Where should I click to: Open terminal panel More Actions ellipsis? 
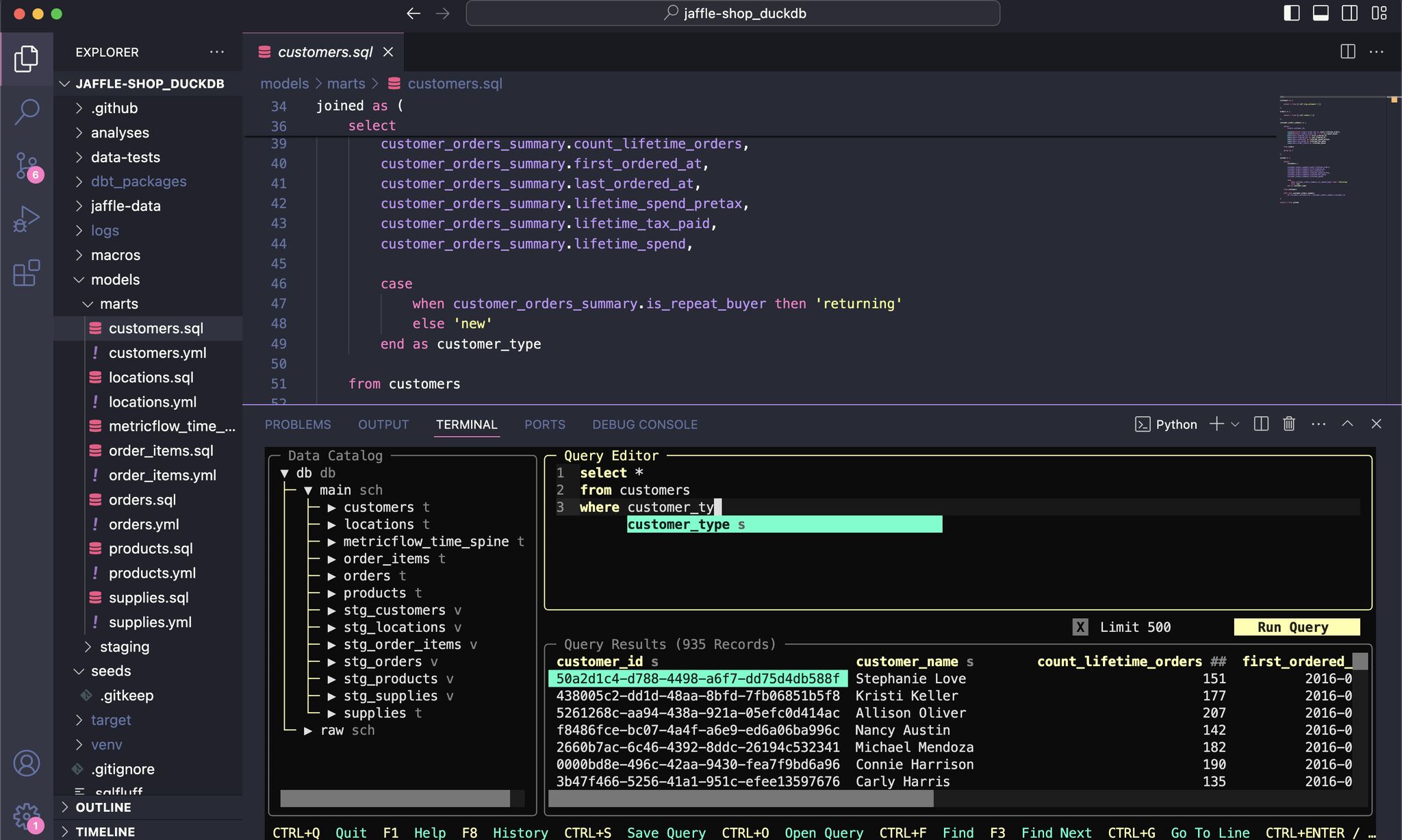tap(1318, 424)
